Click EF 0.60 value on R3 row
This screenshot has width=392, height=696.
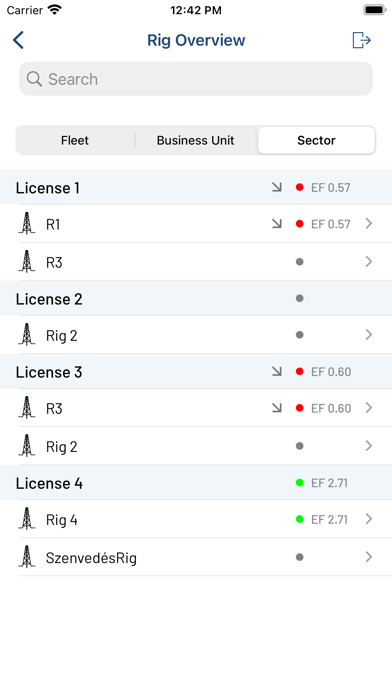(x=331, y=408)
